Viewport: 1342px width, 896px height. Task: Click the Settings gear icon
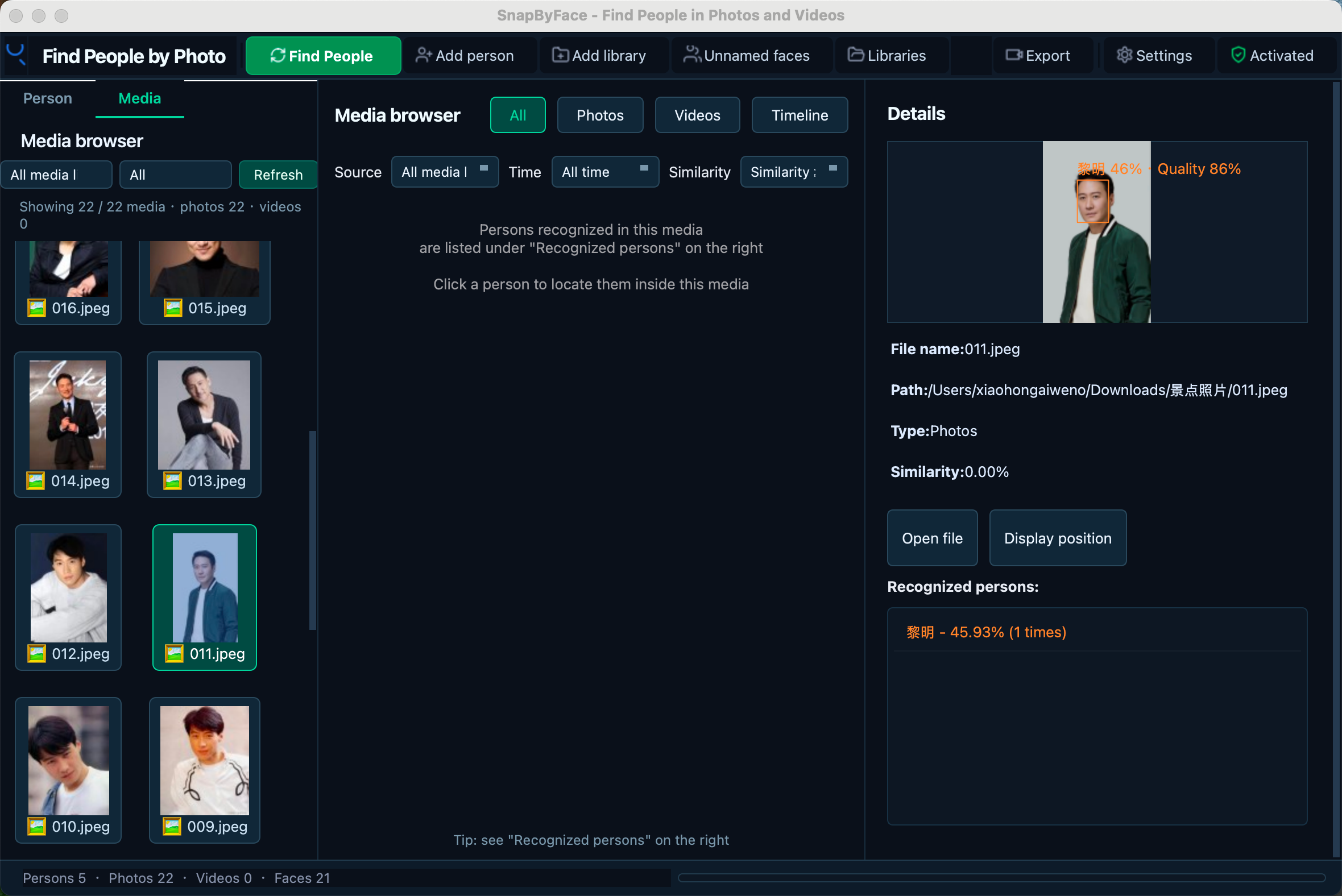tap(1124, 55)
